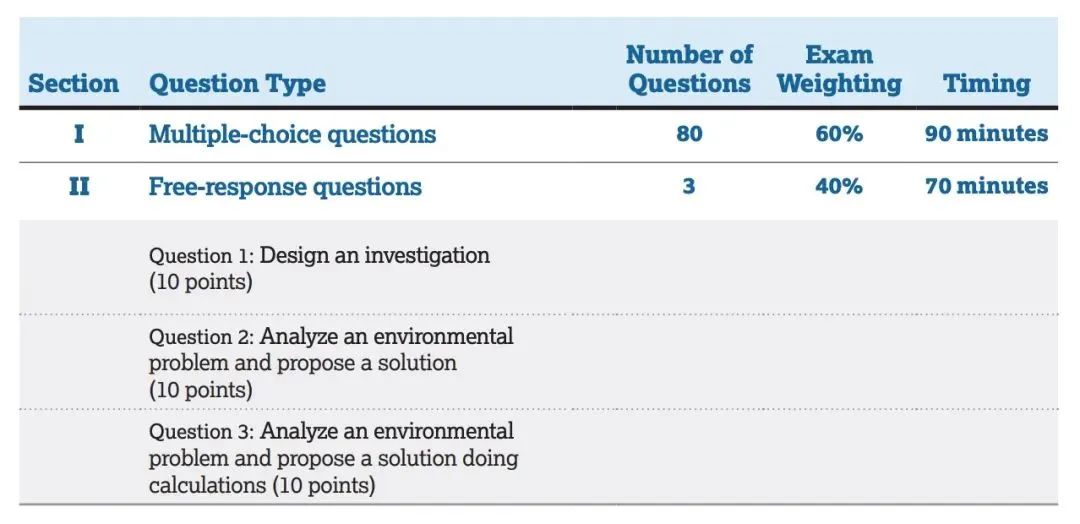Select the 80 questions value
1080x524 pixels.
click(x=689, y=134)
